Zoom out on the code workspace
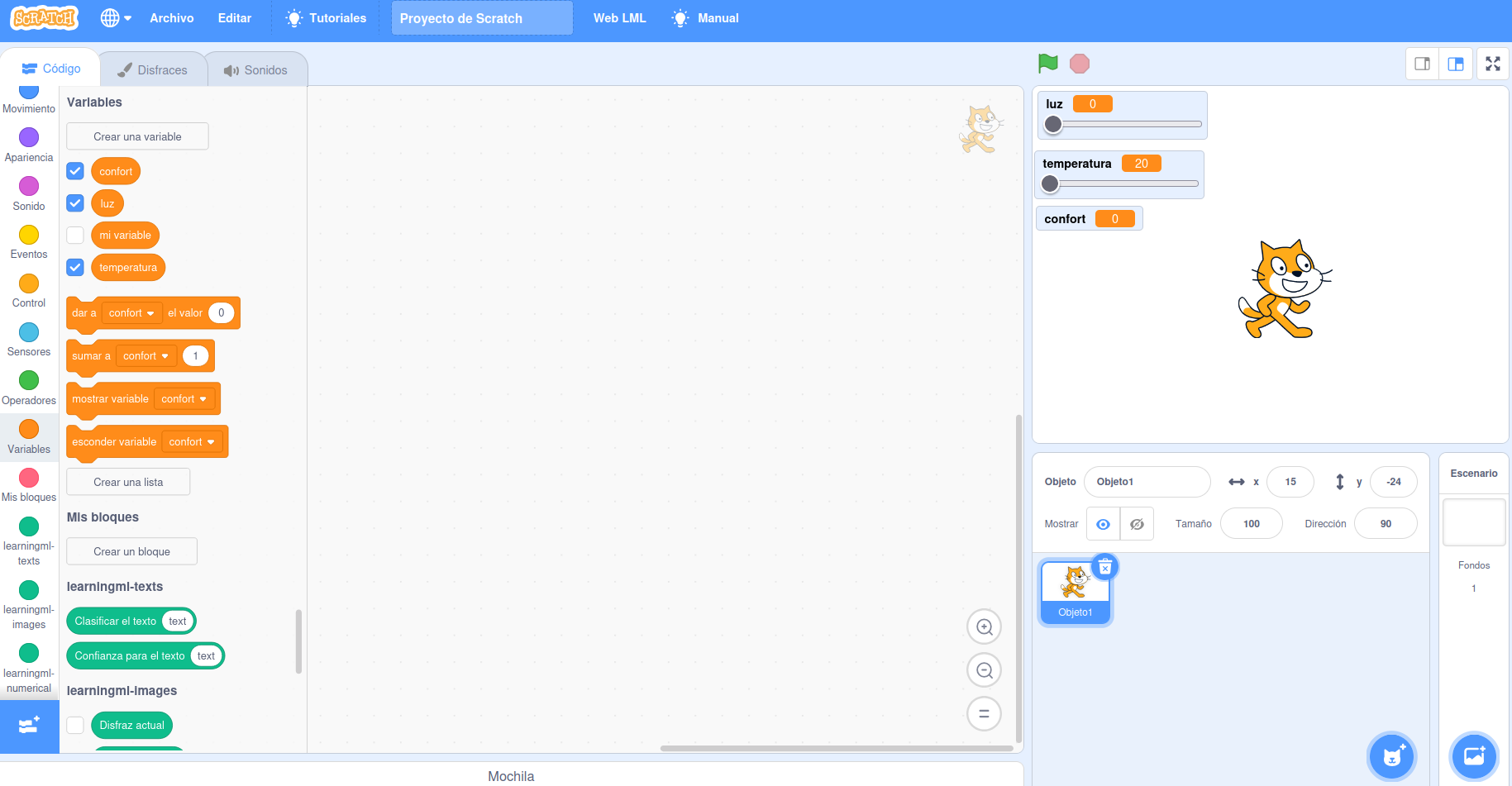The width and height of the screenshot is (1512, 786). tap(984, 670)
